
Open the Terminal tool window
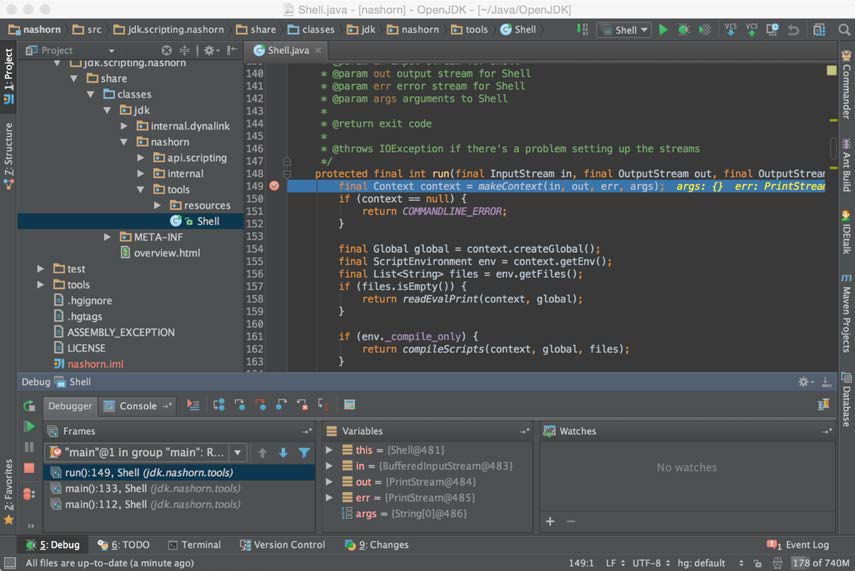(x=194, y=545)
